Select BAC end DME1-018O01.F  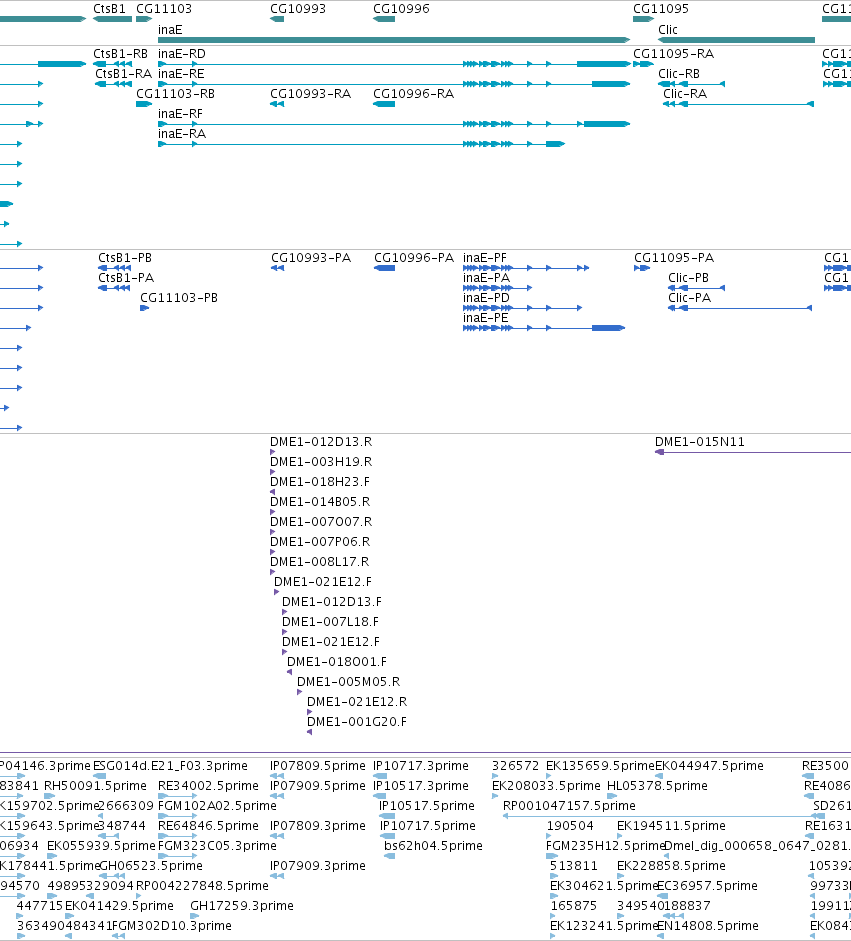[289, 672]
